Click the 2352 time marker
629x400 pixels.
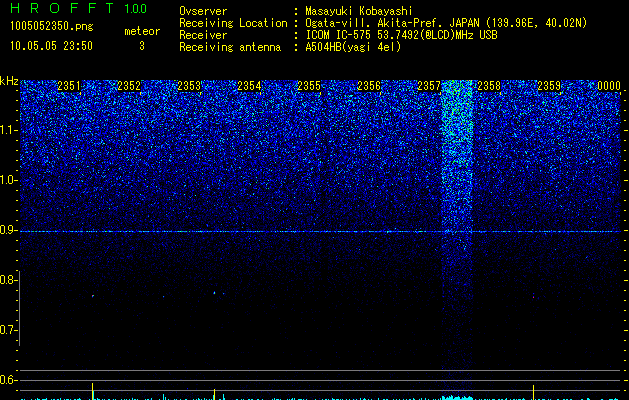tap(129, 86)
